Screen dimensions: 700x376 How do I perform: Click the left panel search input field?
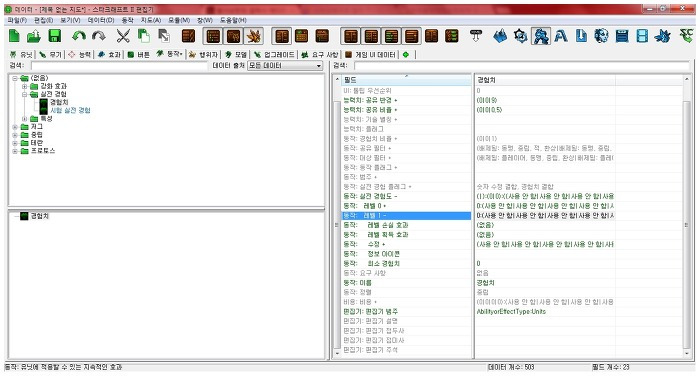point(118,66)
